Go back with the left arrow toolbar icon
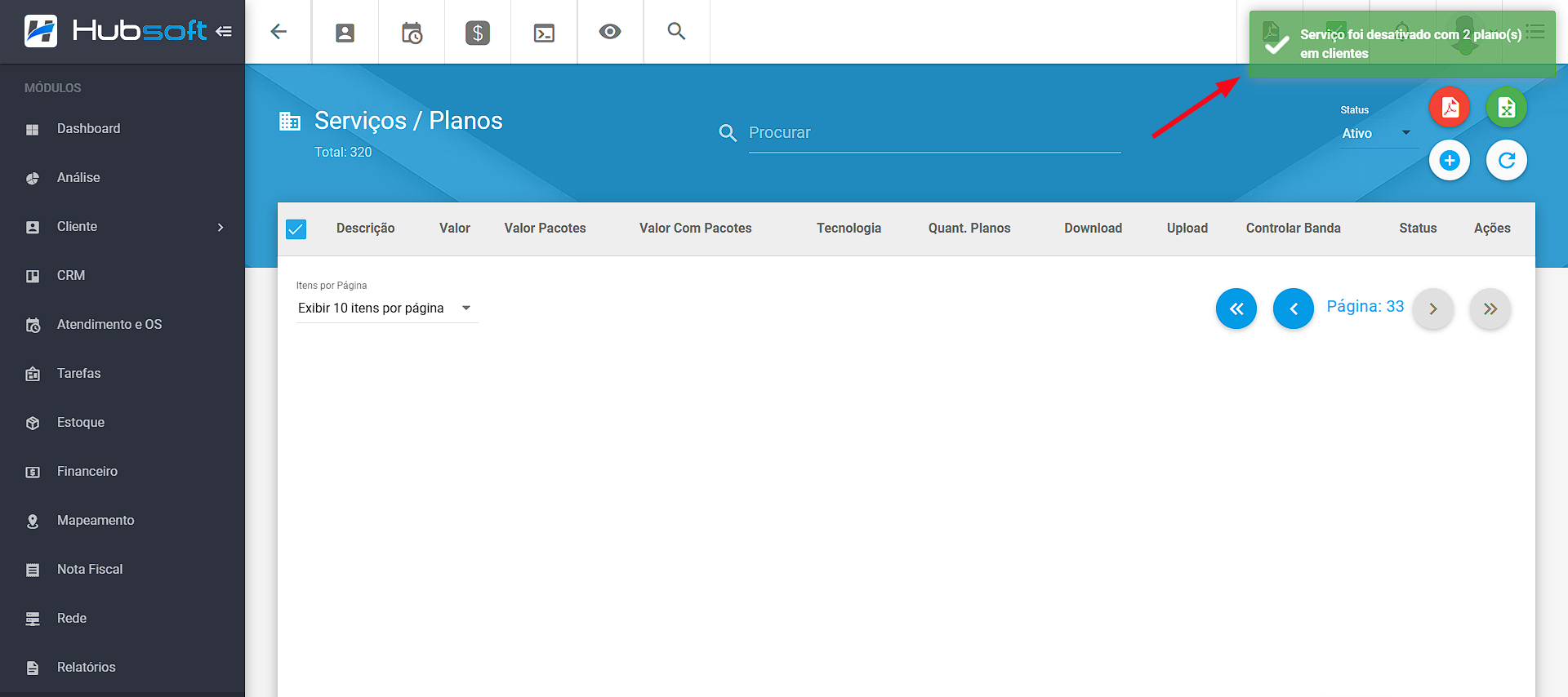Screen dimensions: 1568x697 point(278,32)
